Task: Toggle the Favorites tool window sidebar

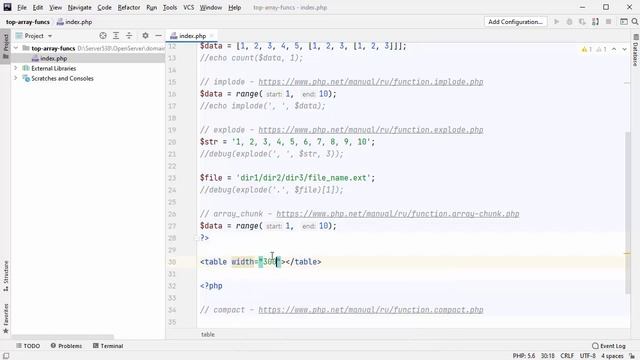Action: click(6, 318)
